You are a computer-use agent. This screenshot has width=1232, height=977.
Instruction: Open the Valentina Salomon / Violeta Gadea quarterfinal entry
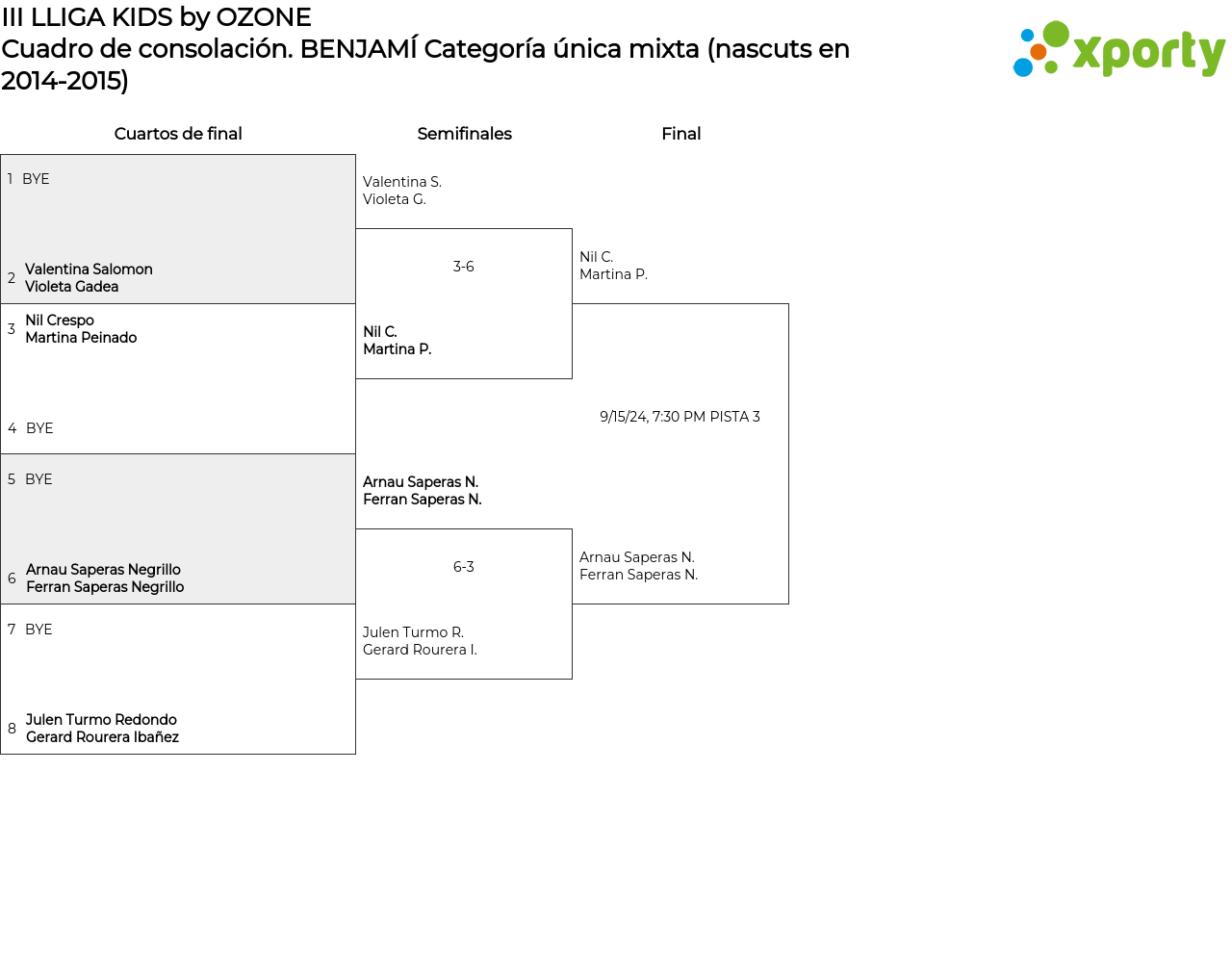pyautogui.click(x=89, y=278)
